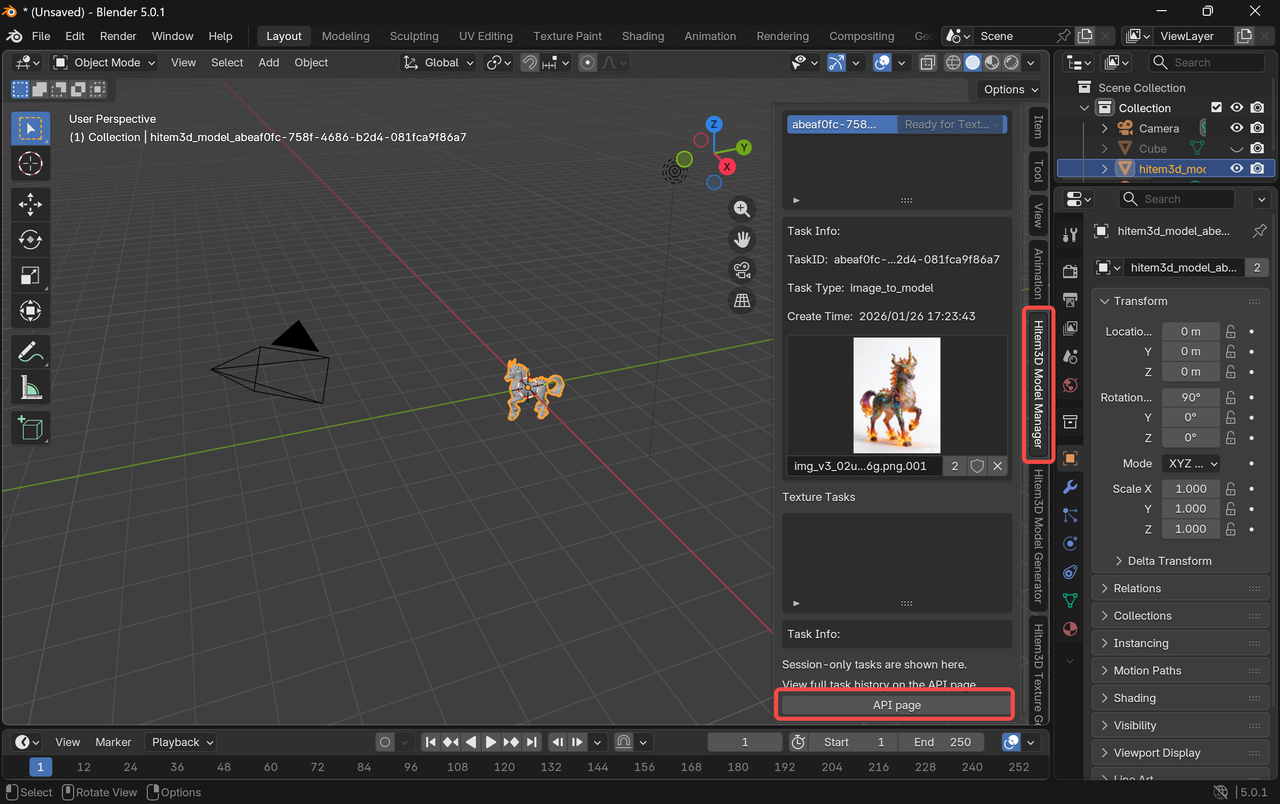The width and height of the screenshot is (1280, 804).
Task: Switch to the Sculpting workspace tab
Action: 414,36
